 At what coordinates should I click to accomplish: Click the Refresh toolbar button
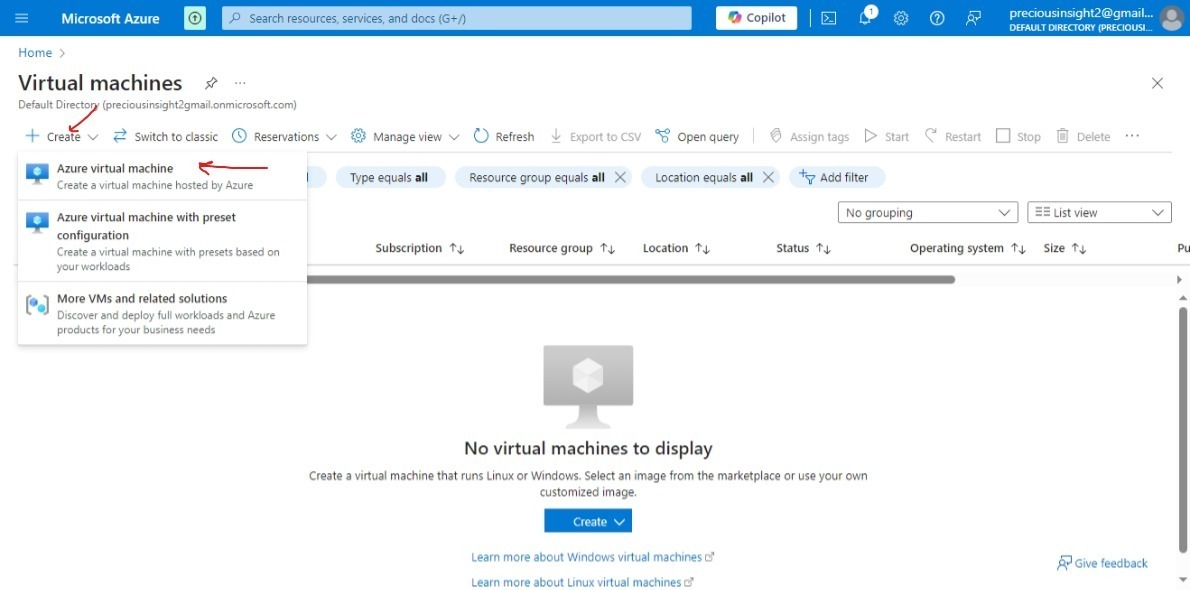504,137
